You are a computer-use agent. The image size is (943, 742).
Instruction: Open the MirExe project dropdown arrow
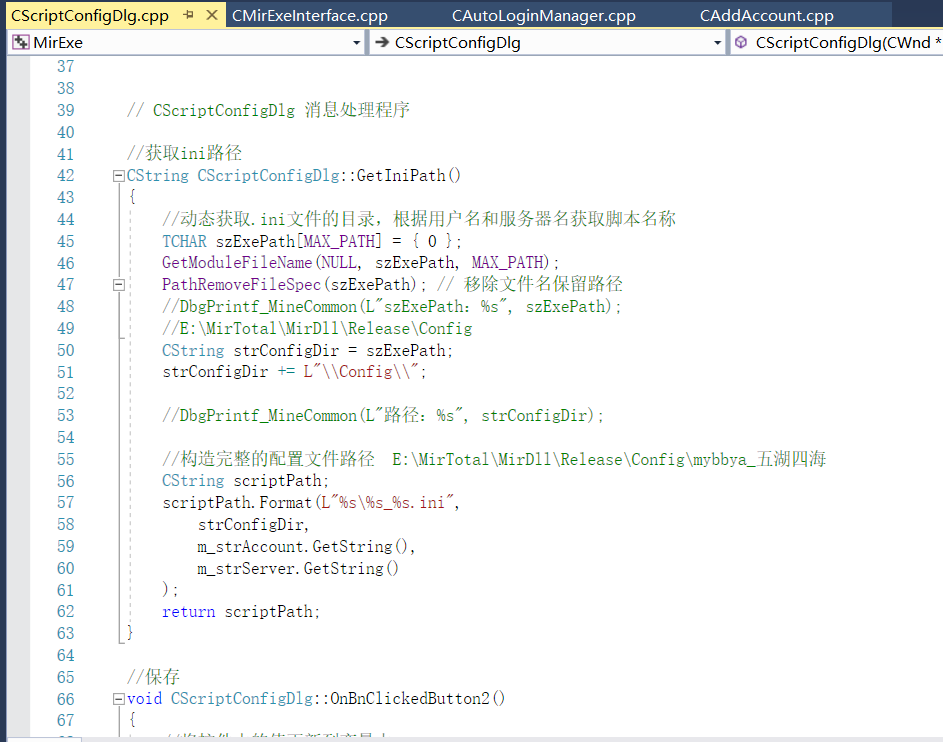click(357, 43)
